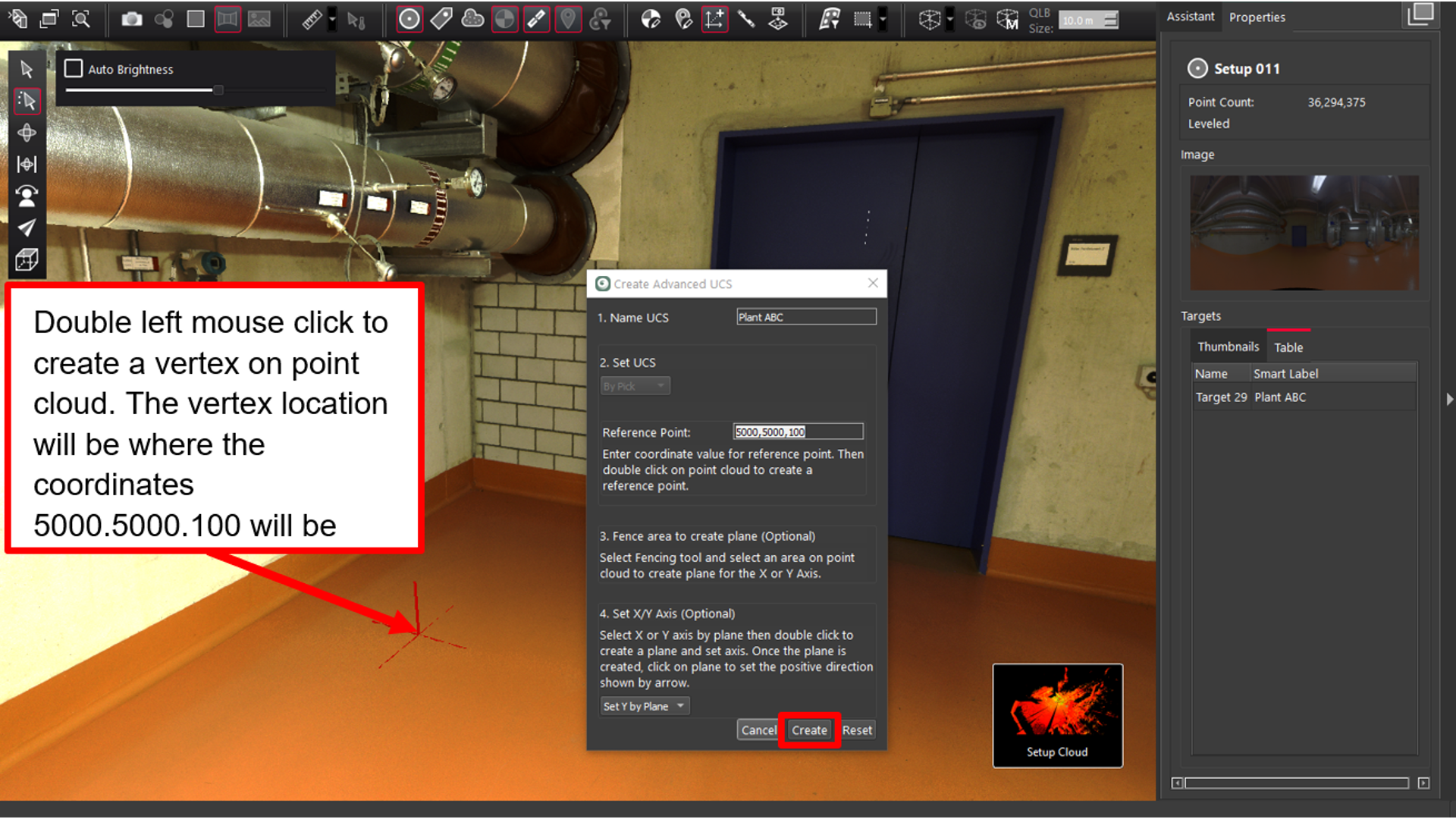
Task: Toggle the setup circle icon in toolbar
Action: click(x=409, y=19)
